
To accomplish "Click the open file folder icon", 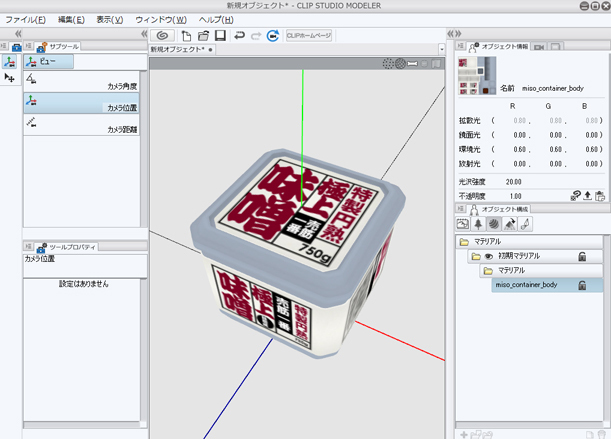I will point(203,36).
